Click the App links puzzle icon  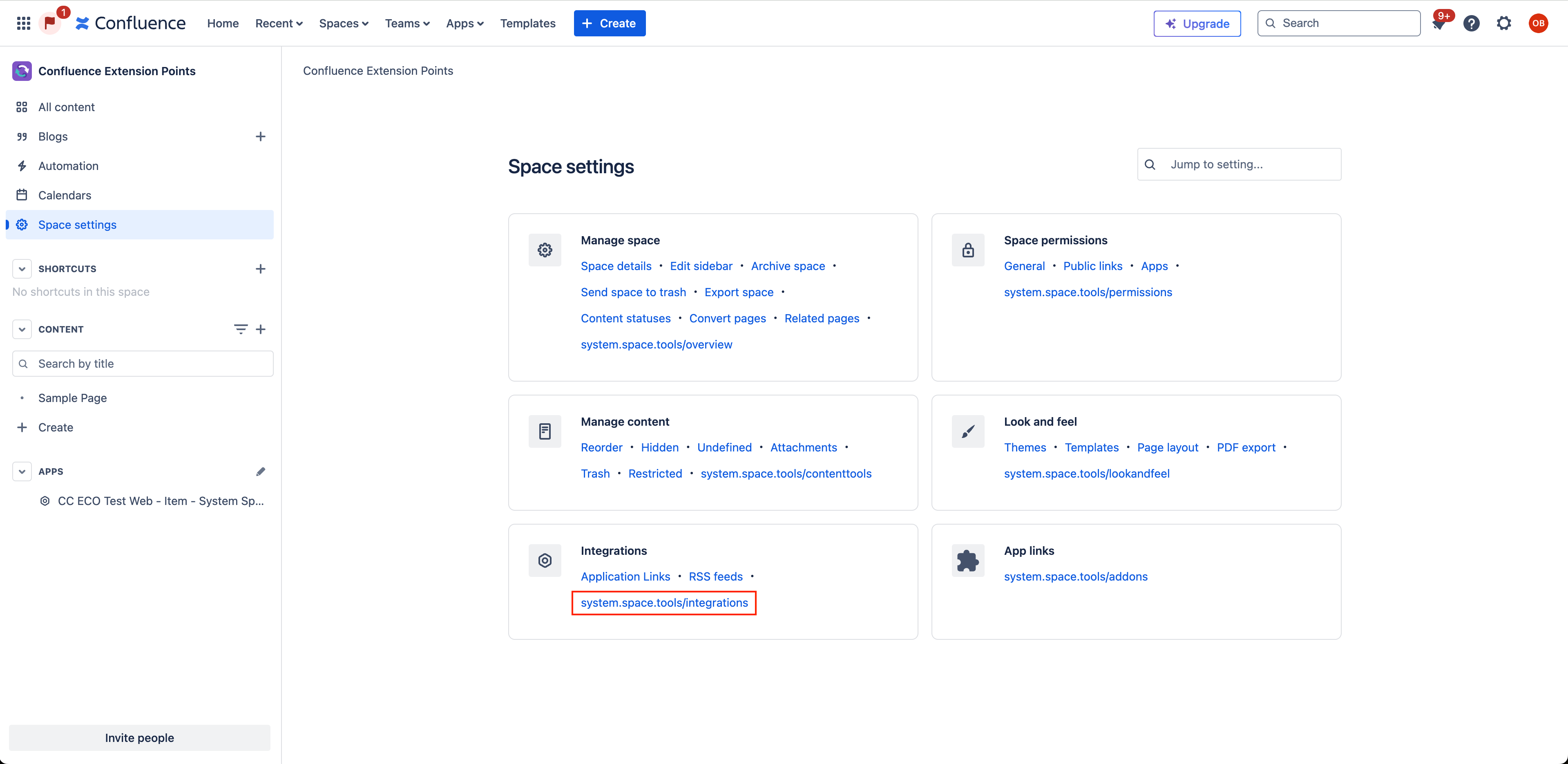pos(968,561)
